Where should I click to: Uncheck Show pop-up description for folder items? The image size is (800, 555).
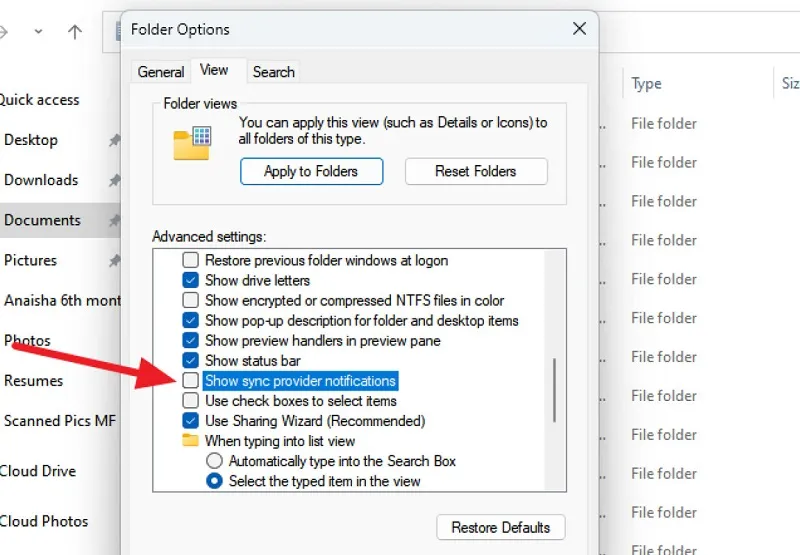190,320
